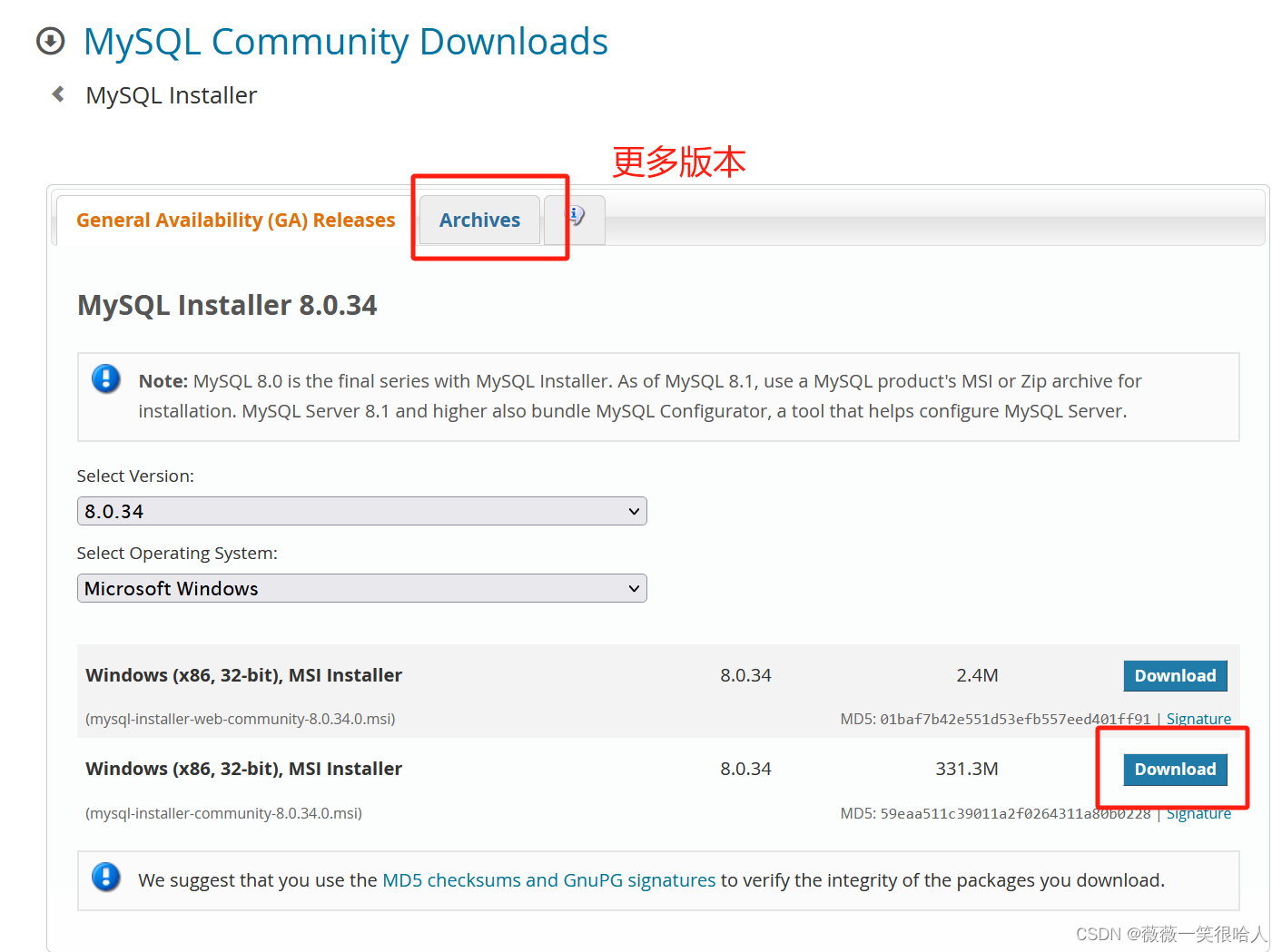Click the dropdown chevron for Select Operating System
1282x952 pixels.
tap(634, 588)
